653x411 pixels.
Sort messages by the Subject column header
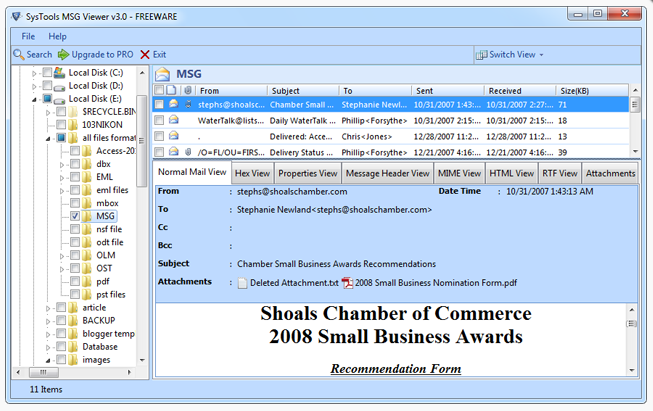pos(303,90)
